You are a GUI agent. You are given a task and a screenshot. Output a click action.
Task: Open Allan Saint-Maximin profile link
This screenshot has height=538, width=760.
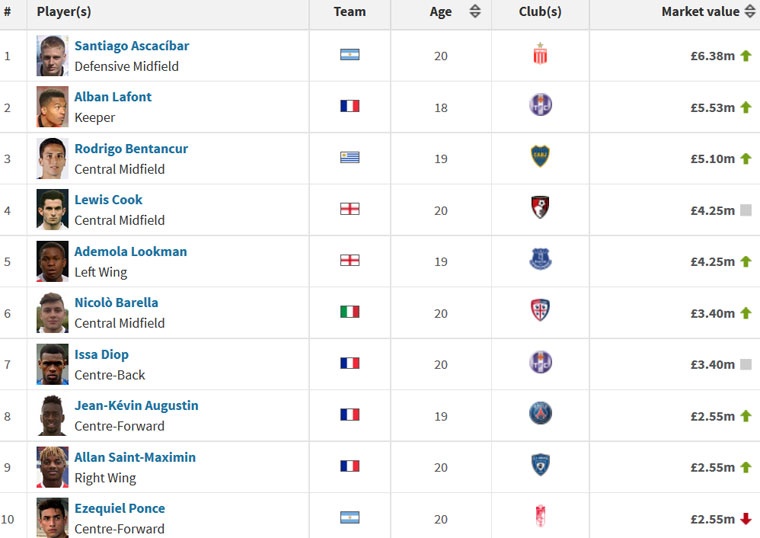click(135, 457)
